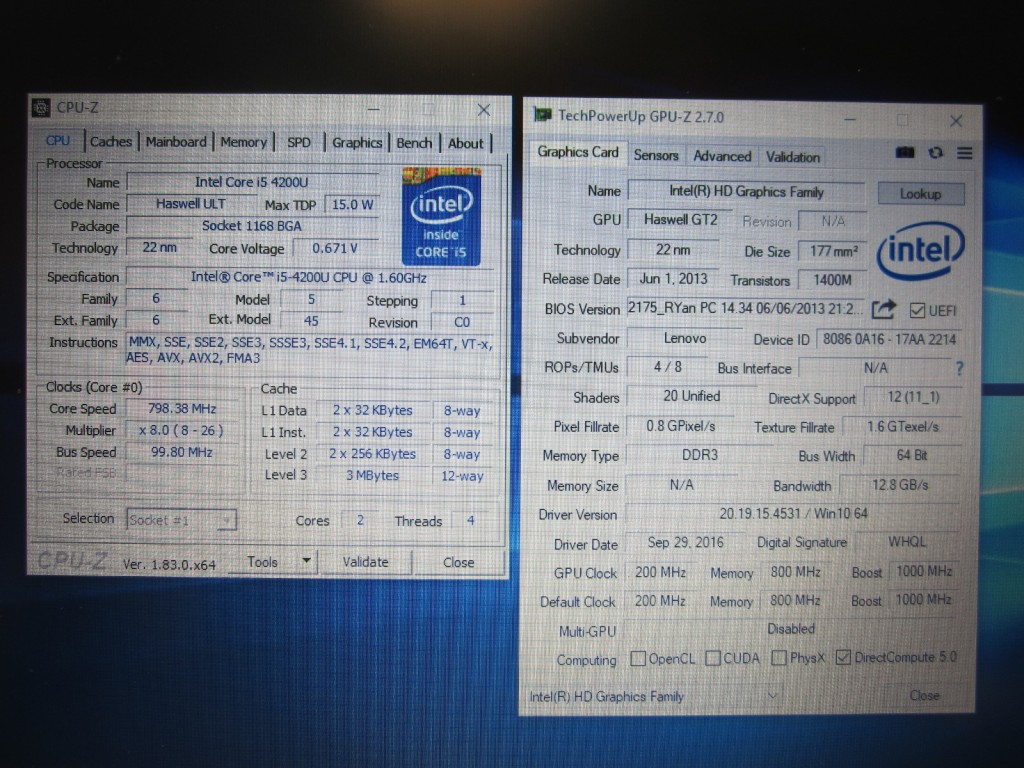
Task: Toggle the UEFI checkbox
Action: pos(917,310)
